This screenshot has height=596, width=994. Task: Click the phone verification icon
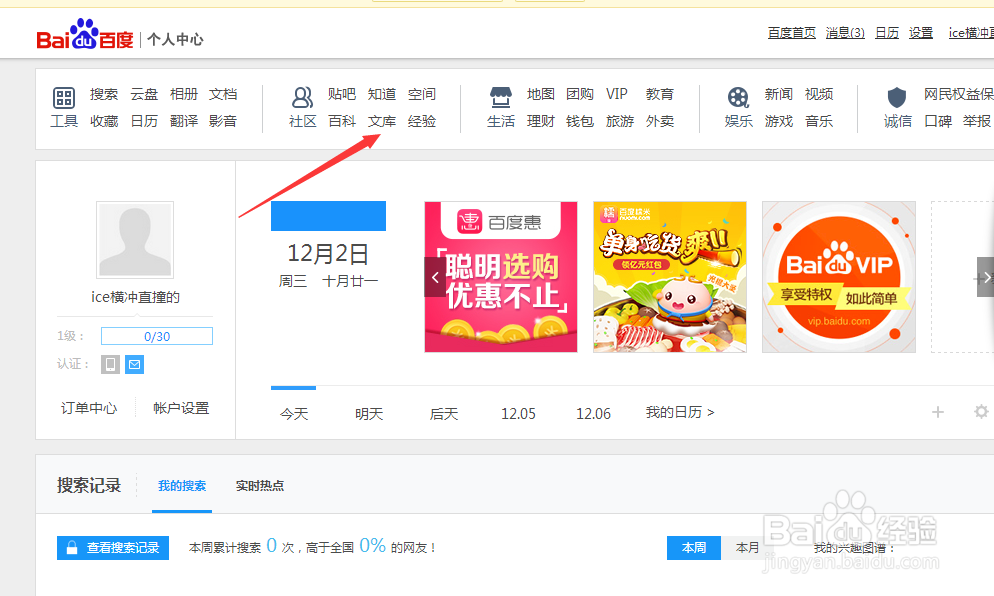(110, 364)
